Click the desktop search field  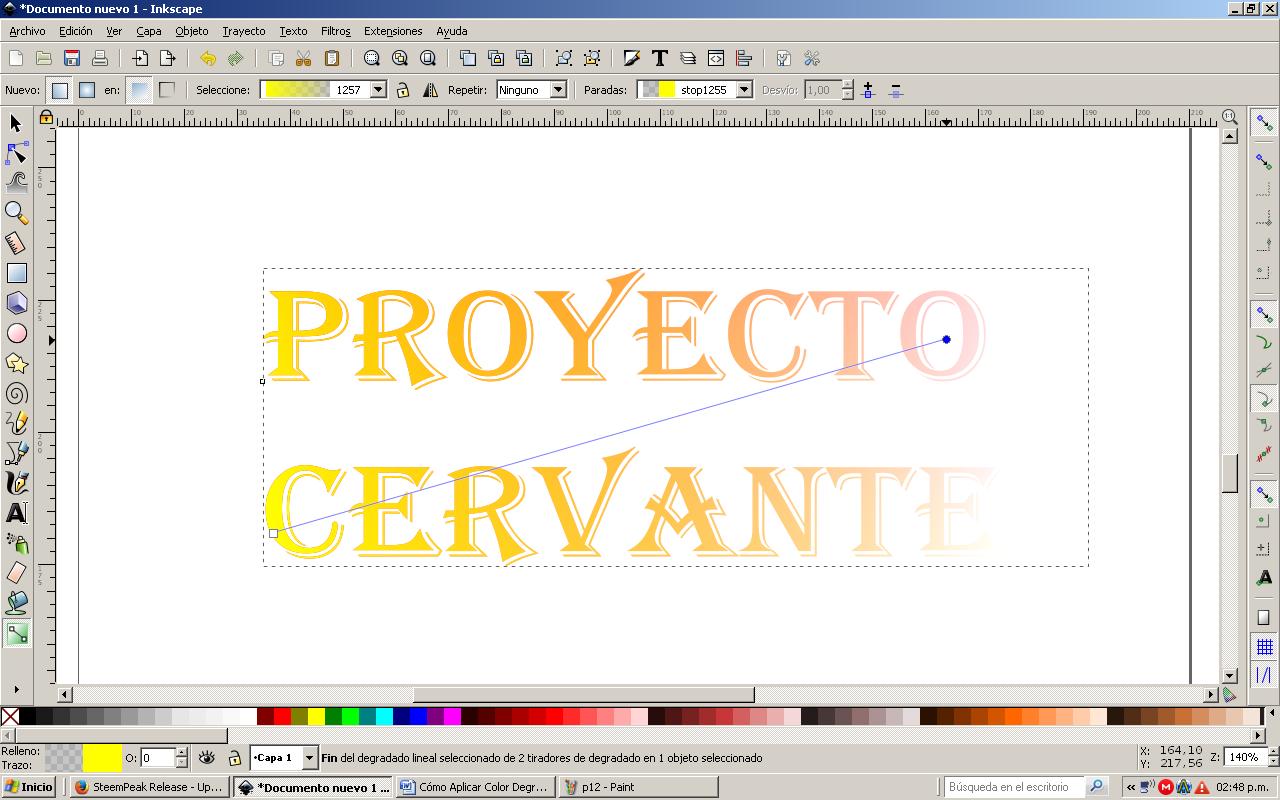pos(1014,787)
